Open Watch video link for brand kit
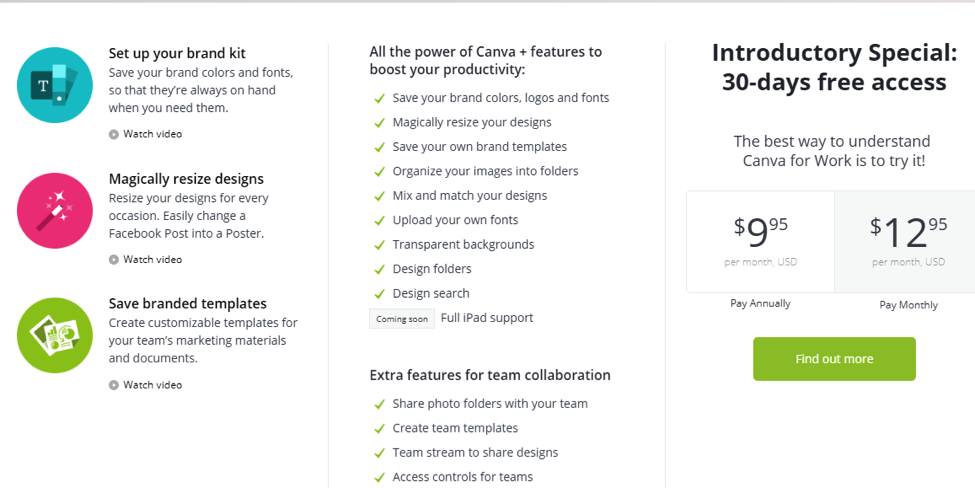Viewport: 975px width, 488px height. coord(152,134)
